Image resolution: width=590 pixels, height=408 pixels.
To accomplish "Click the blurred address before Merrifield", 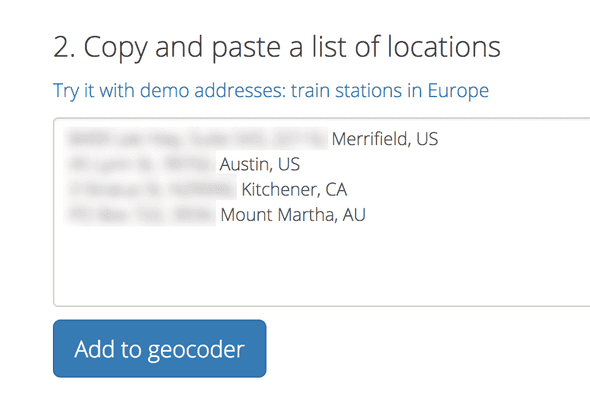I will [x=196, y=139].
